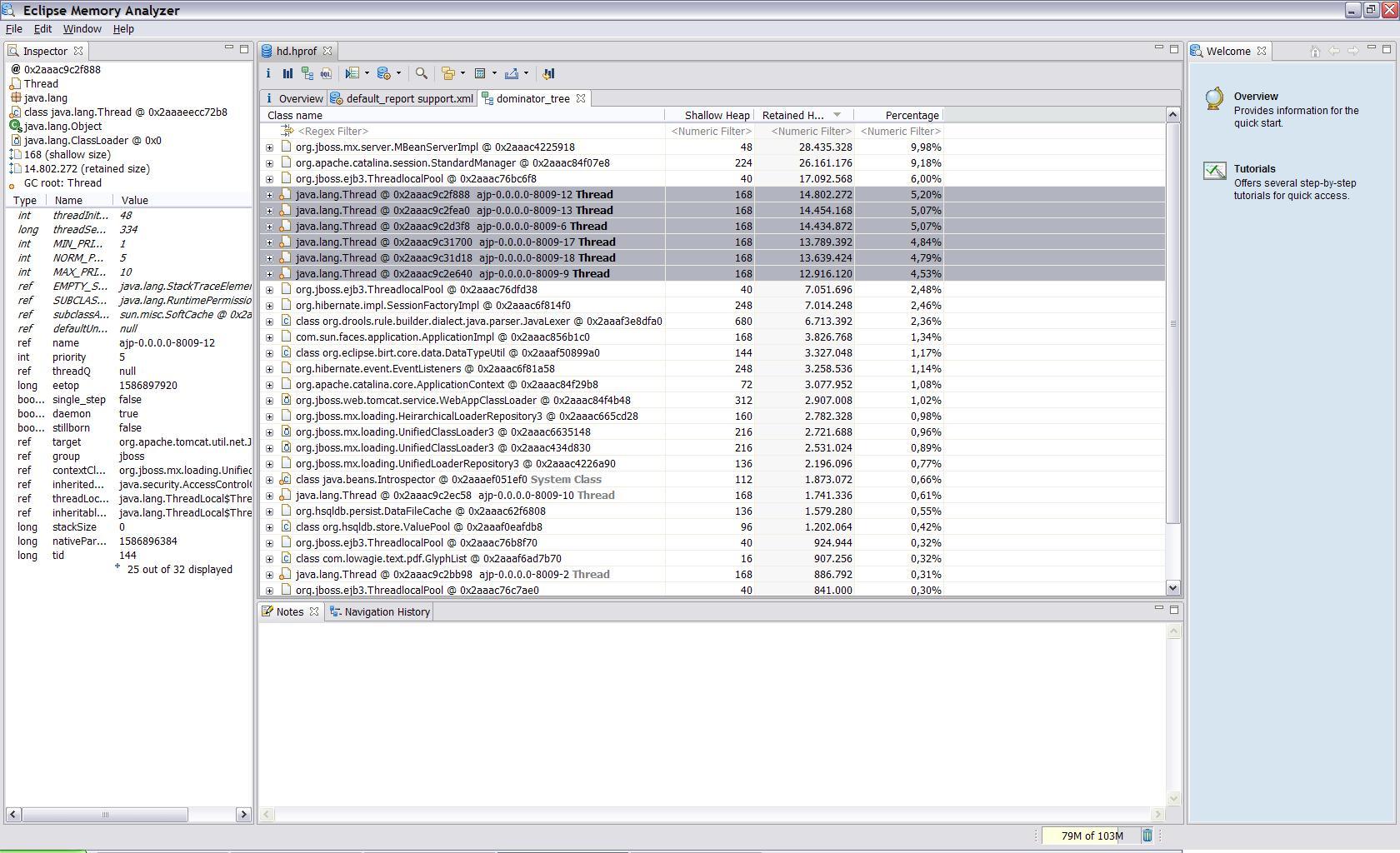Click the Welcome view forward arrow
Screen dimensions: 1400x853
click(x=1352, y=51)
